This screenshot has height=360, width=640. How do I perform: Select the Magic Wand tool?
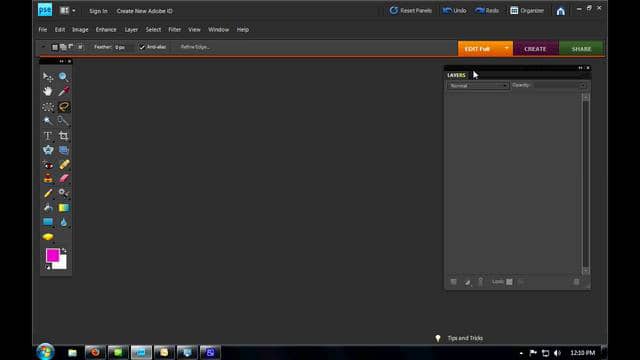[48, 121]
